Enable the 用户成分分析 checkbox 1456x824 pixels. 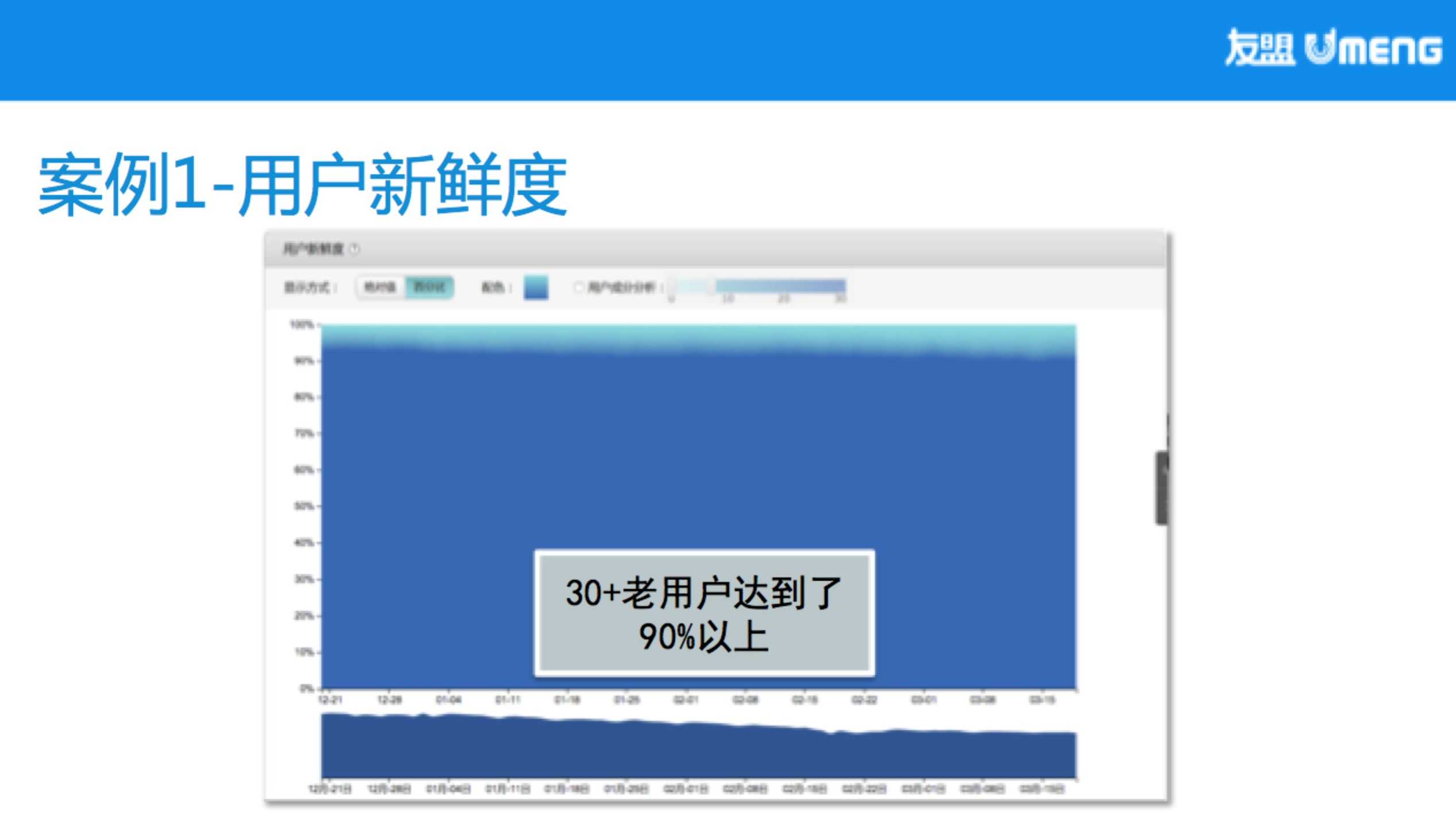click(578, 286)
